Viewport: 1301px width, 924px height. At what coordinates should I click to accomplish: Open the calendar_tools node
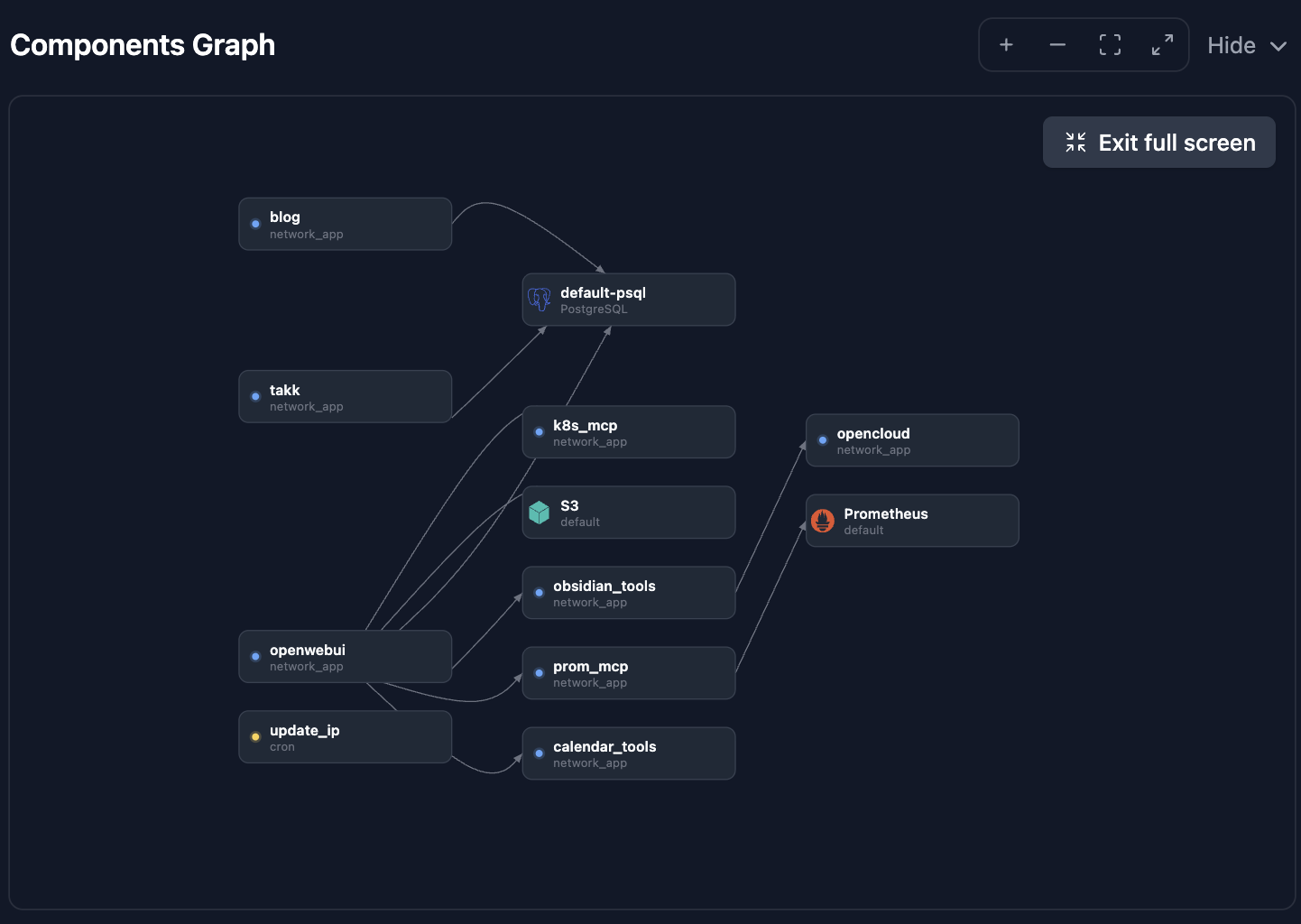(629, 753)
